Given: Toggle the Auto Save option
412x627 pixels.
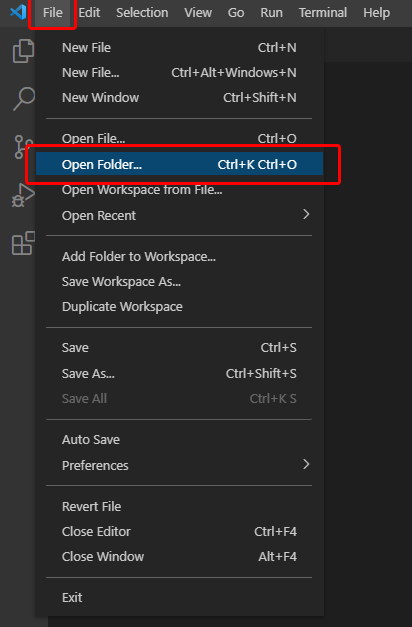Looking at the screenshot, I should [179, 439].
